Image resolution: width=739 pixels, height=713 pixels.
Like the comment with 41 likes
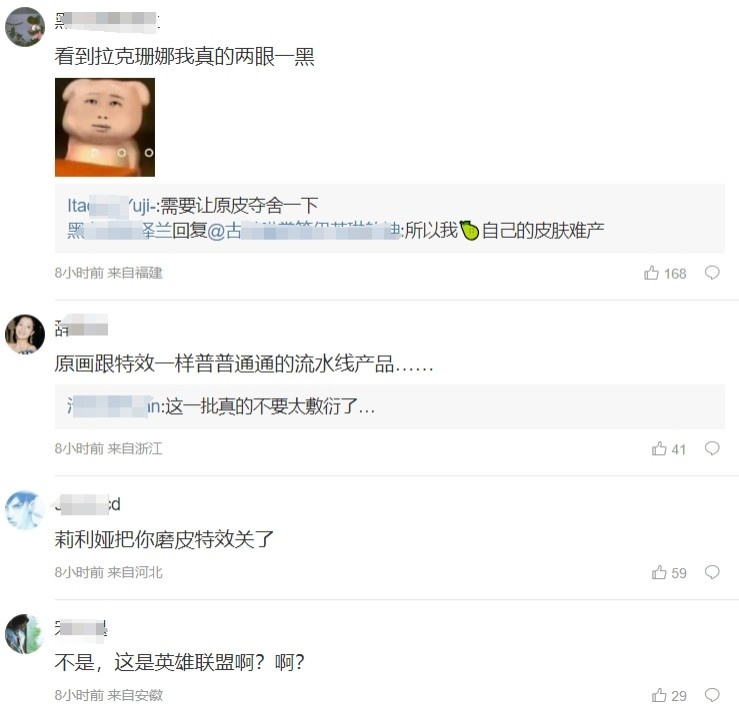click(668, 449)
